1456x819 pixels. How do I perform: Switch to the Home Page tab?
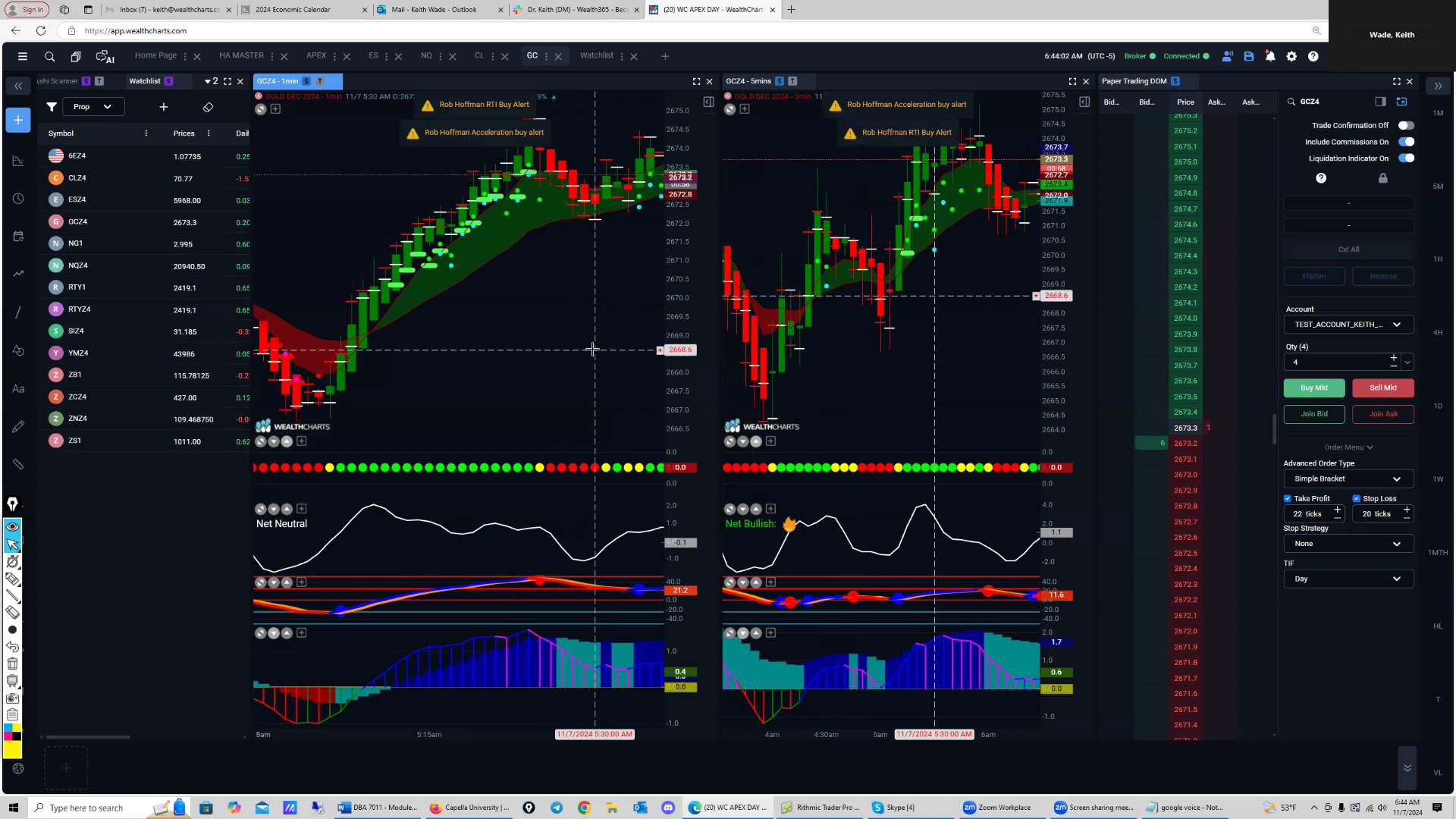coord(155,55)
